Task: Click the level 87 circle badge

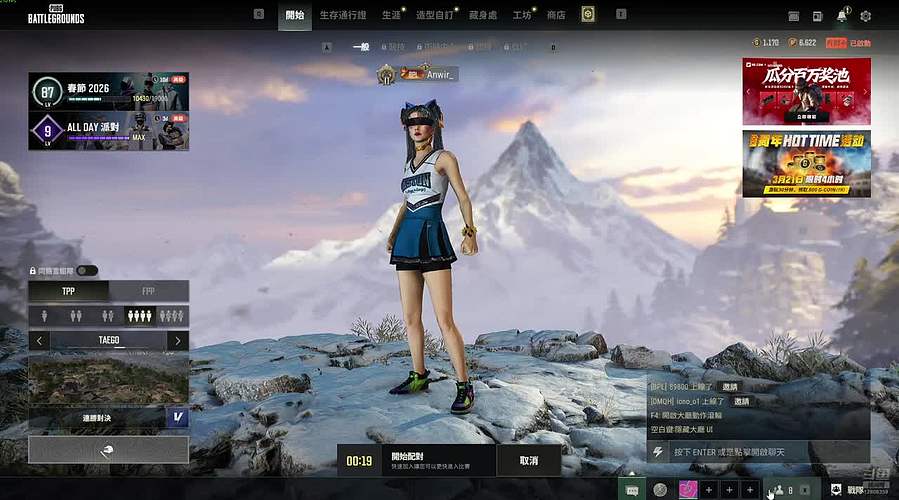Action: click(x=48, y=92)
